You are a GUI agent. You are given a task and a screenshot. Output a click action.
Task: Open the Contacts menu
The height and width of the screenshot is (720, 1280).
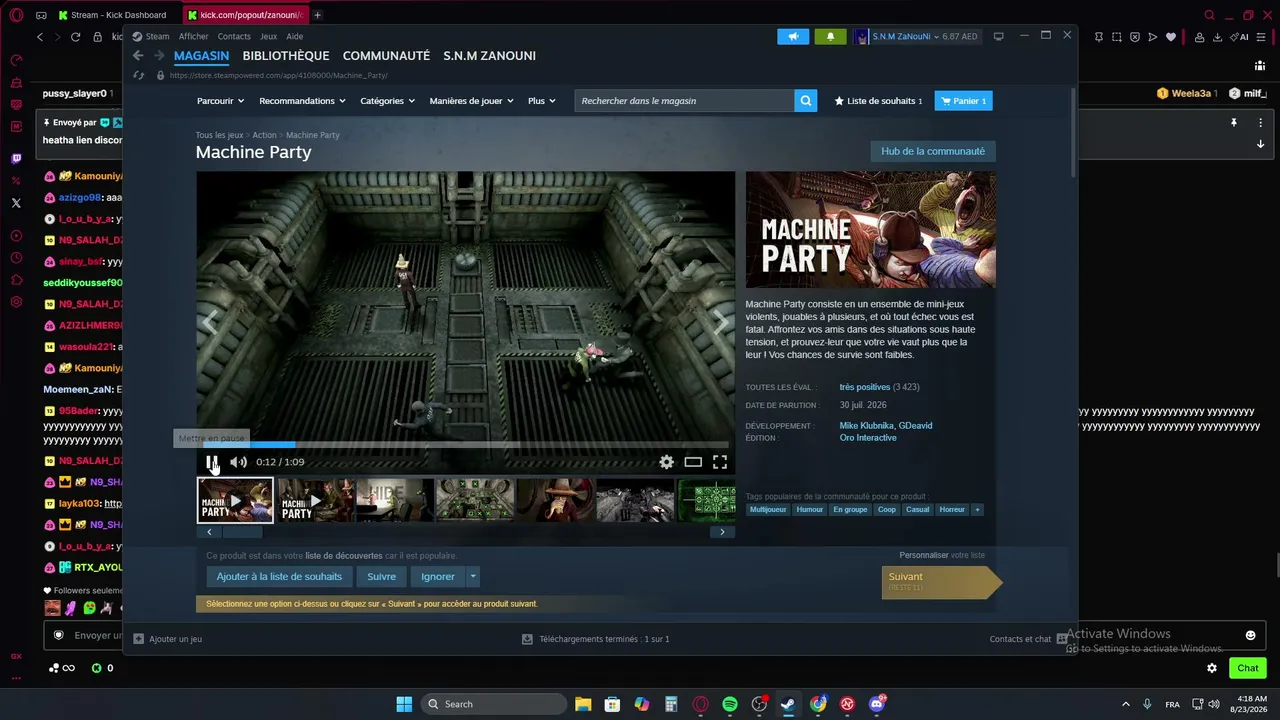tap(234, 37)
